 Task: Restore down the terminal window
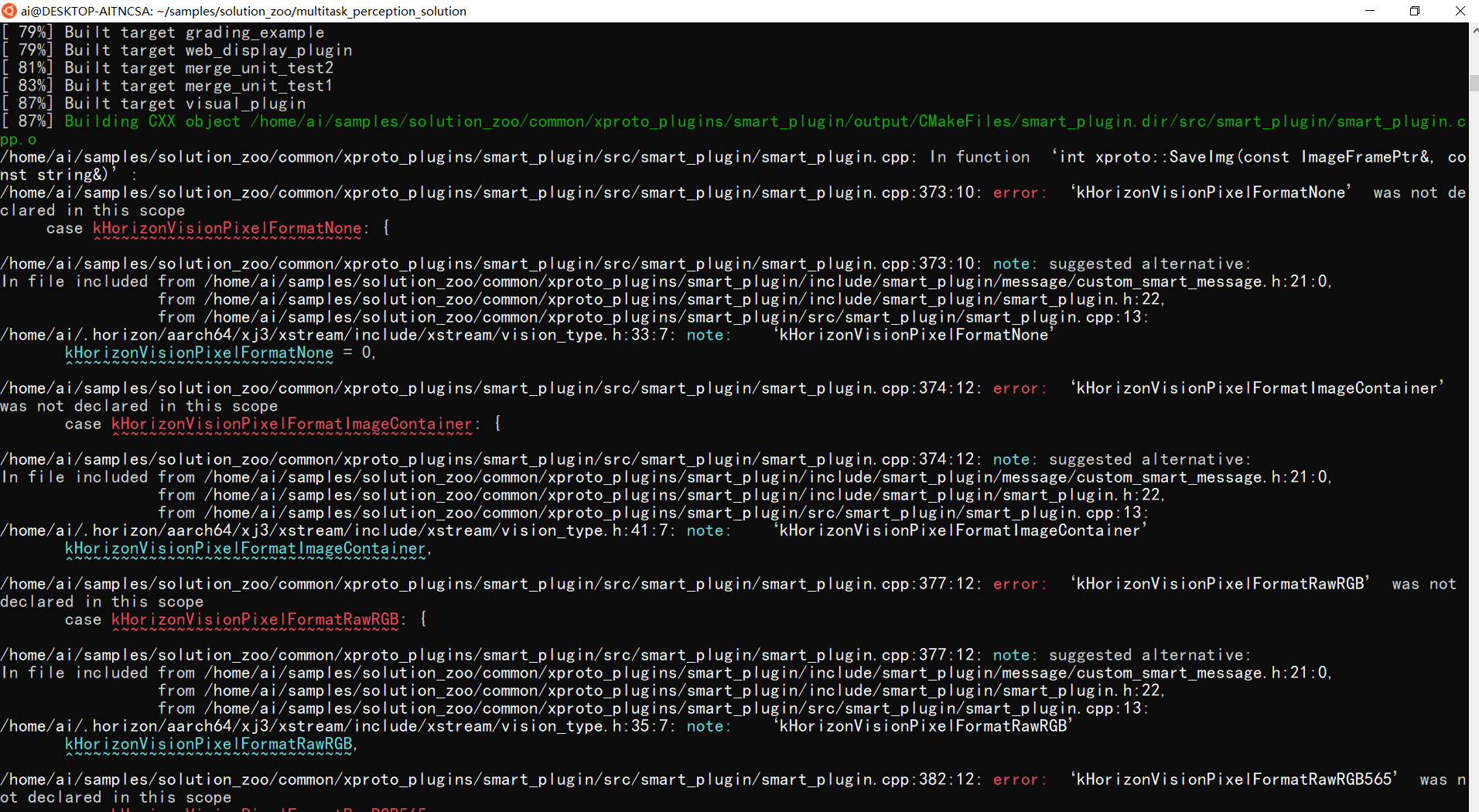click(1415, 11)
